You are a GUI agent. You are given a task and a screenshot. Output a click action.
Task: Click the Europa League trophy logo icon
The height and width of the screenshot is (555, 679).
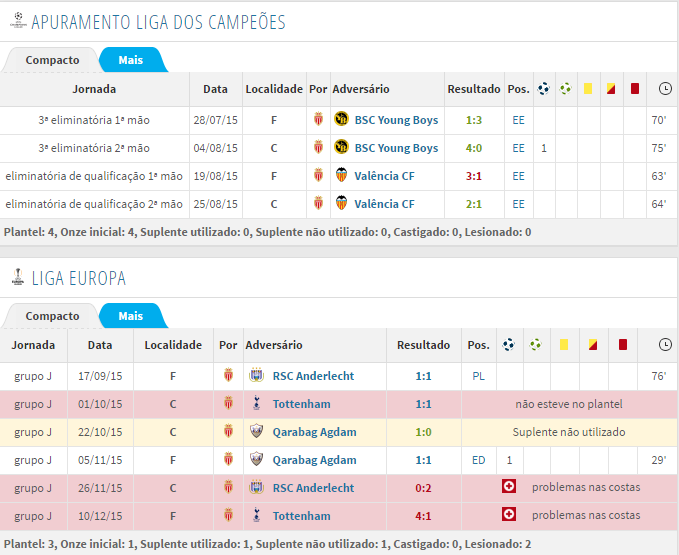[x=18, y=277]
